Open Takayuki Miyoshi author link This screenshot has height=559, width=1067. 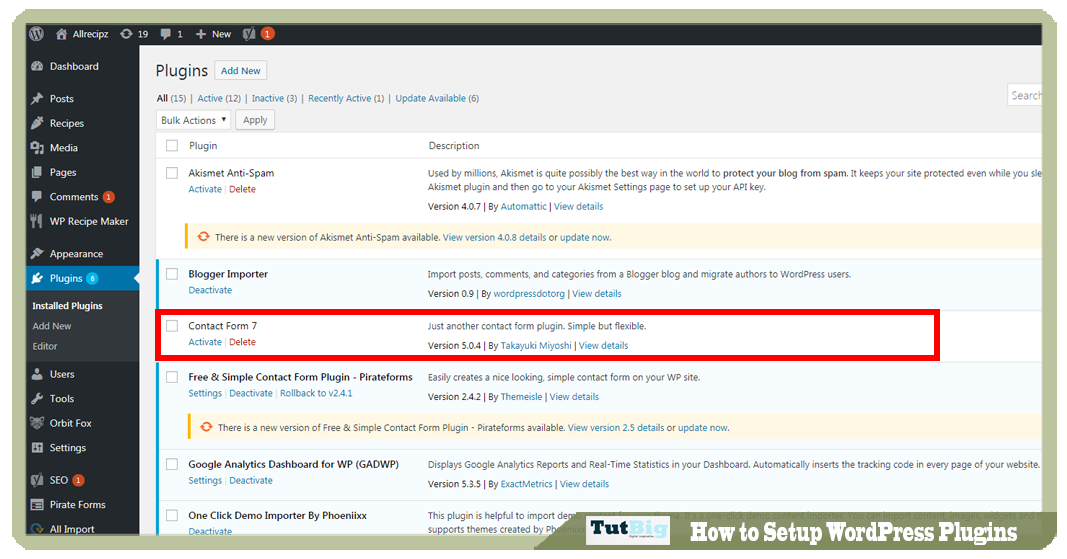[536, 345]
